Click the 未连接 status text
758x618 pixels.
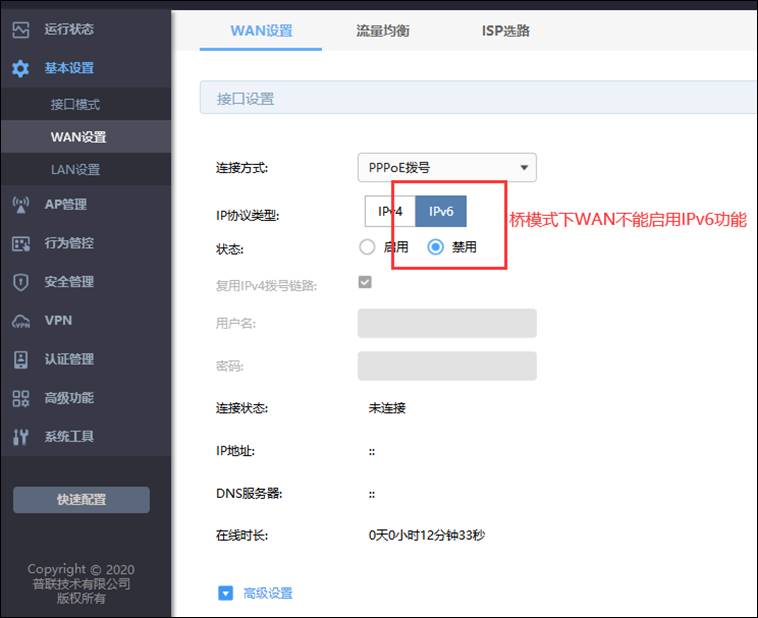click(x=387, y=408)
